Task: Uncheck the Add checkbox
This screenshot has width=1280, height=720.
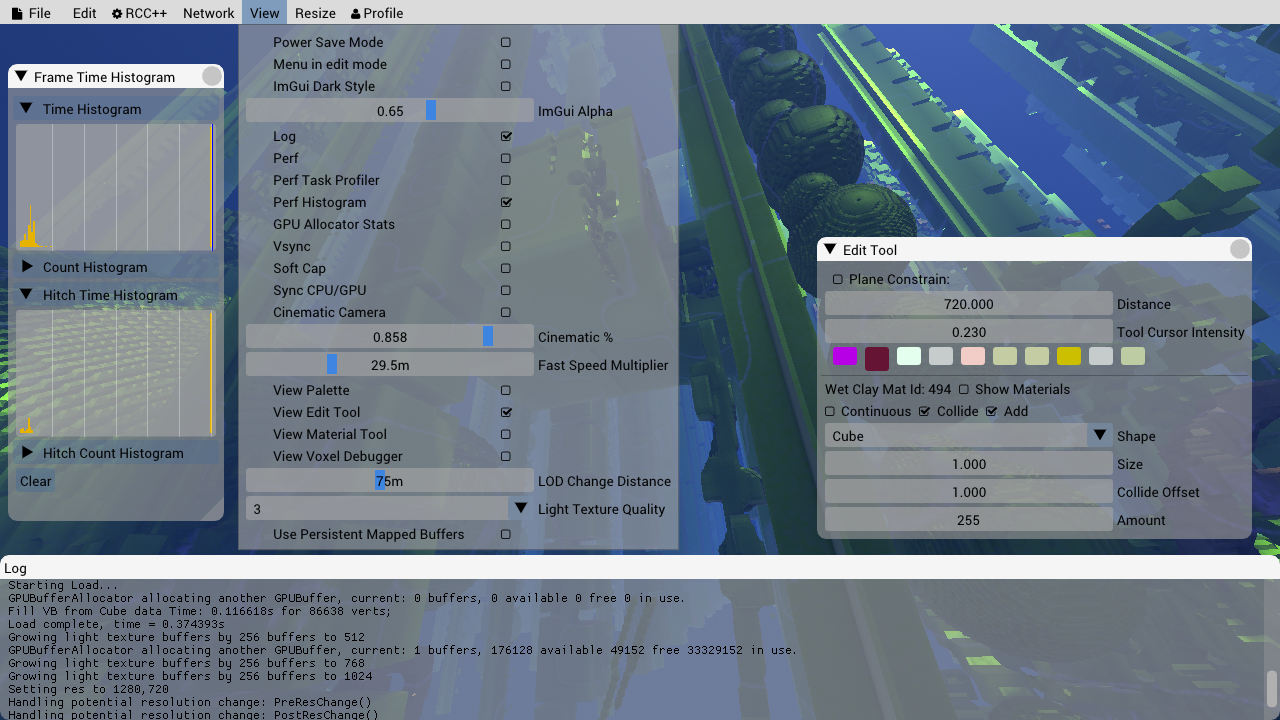Action: pos(992,412)
